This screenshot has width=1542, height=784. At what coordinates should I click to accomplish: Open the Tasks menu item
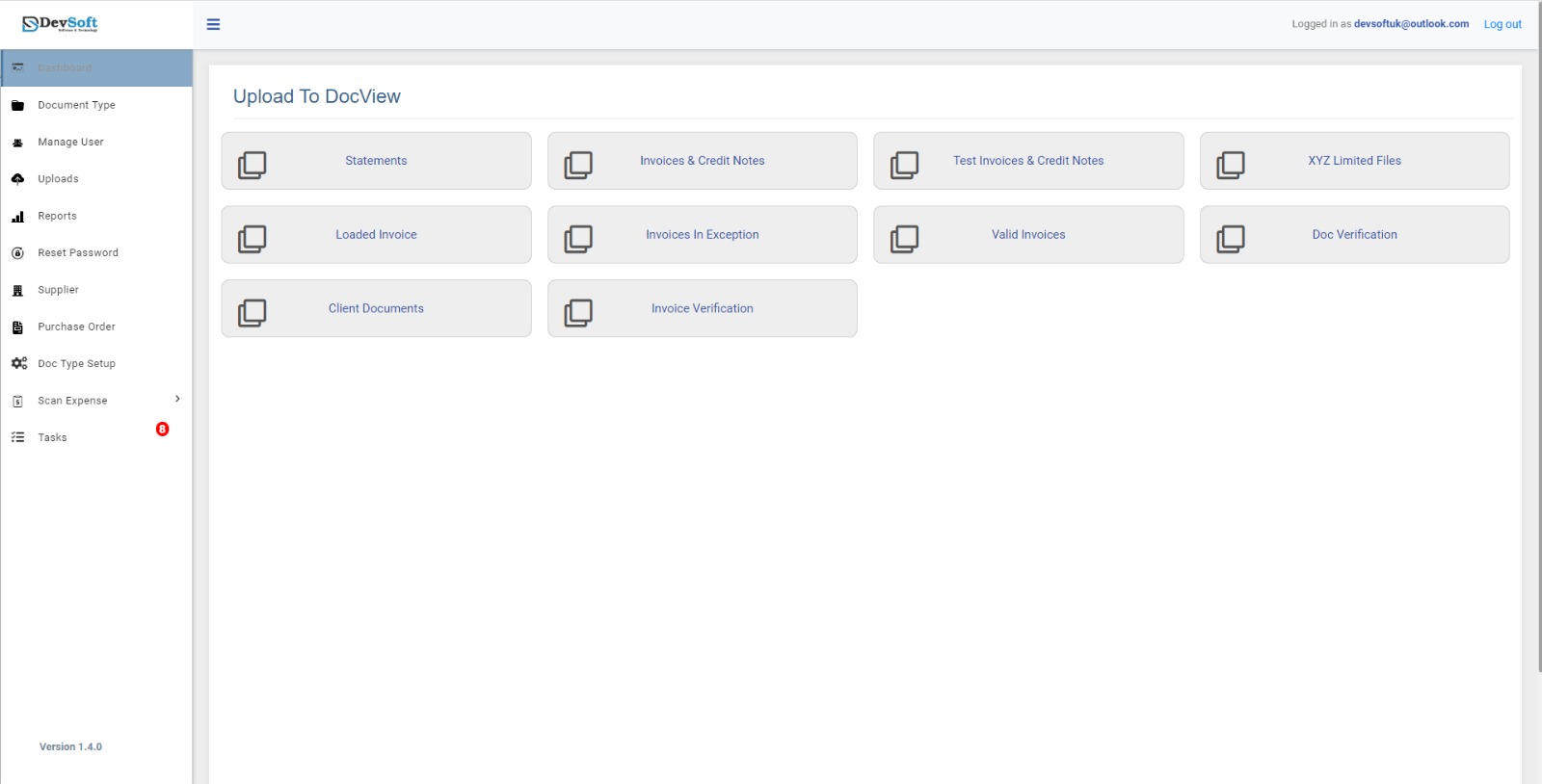52,437
